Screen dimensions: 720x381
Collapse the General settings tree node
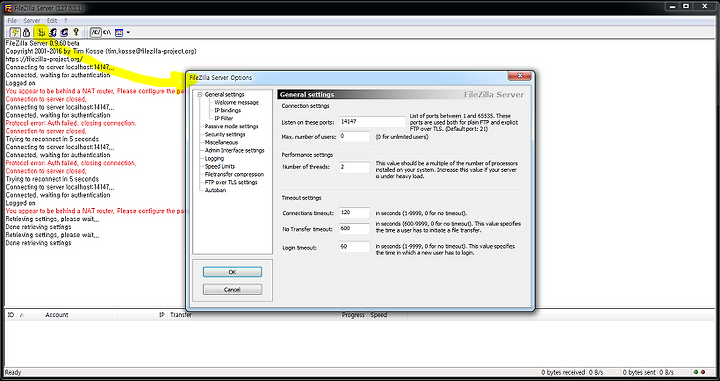tap(200, 95)
